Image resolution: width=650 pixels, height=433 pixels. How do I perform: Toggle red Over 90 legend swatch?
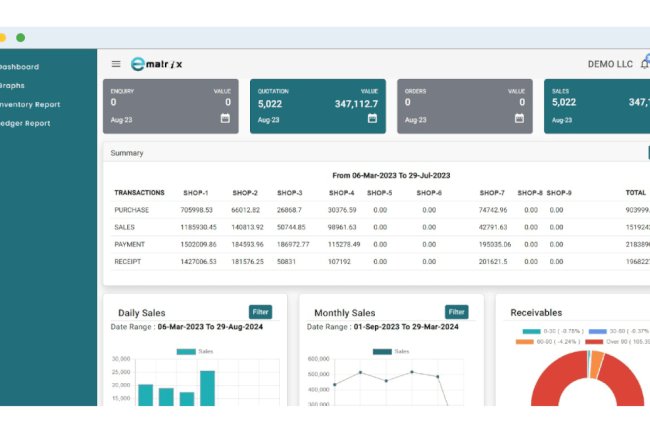tap(594, 341)
